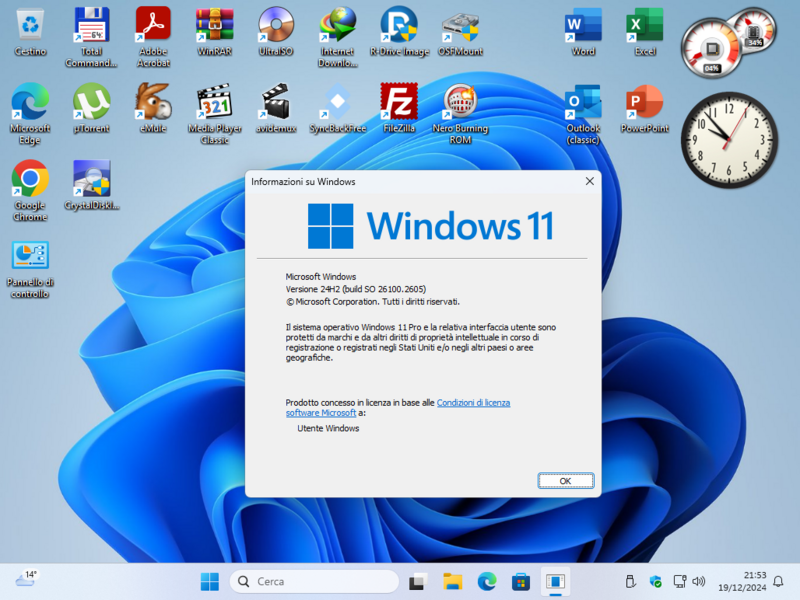The height and width of the screenshot is (600, 800).
Task: Open Windows Security tray icon
Action: click(x=655, y=581)
